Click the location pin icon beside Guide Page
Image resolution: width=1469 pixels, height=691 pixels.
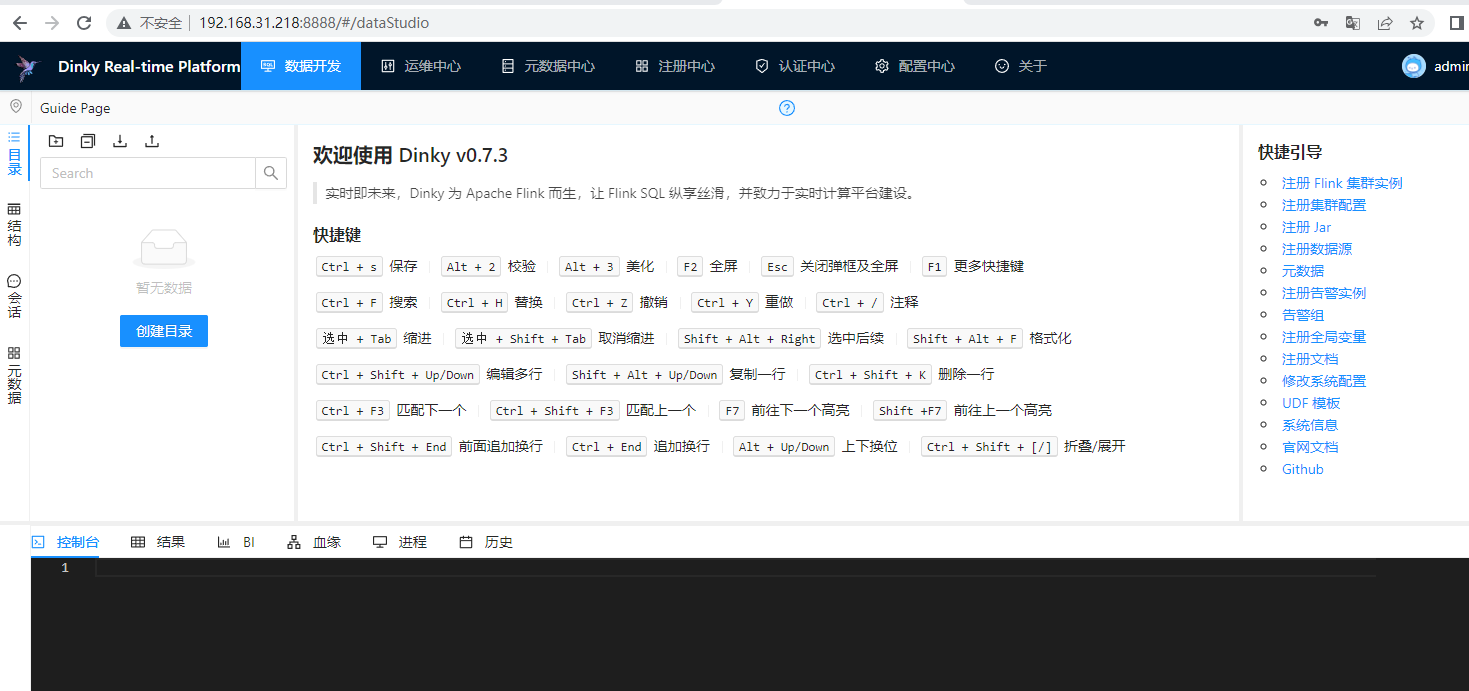point(16,107)
